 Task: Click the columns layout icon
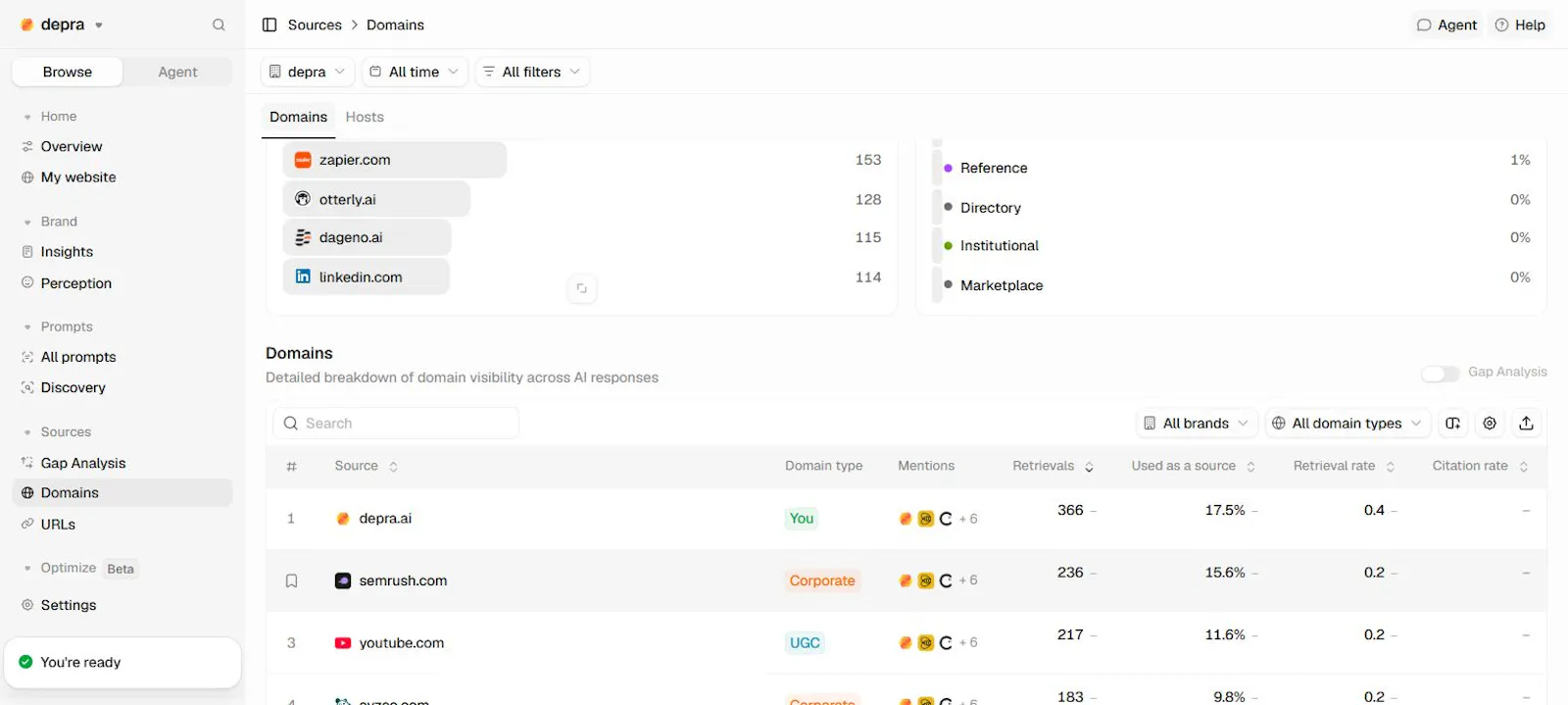(1452, 424)
